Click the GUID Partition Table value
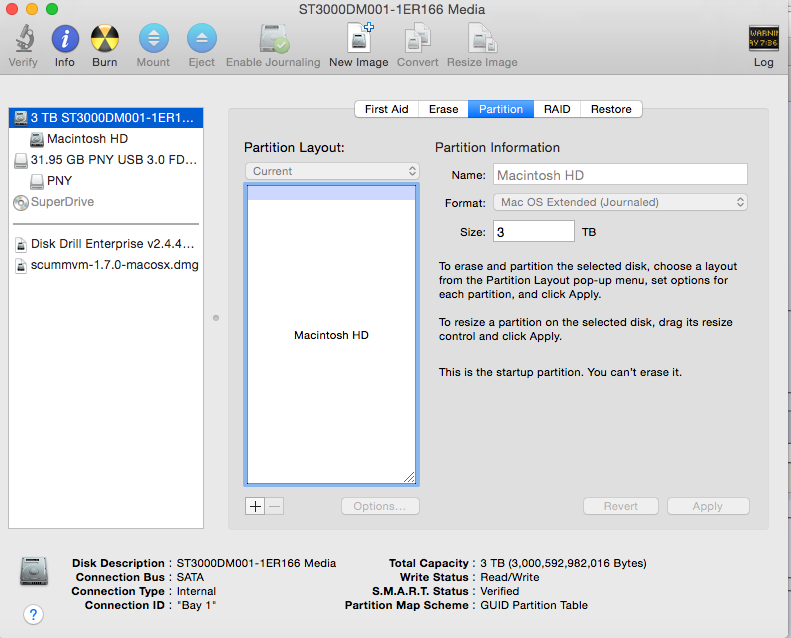The width and height of the screenshot is (791, 638). [x=534, y=605]
